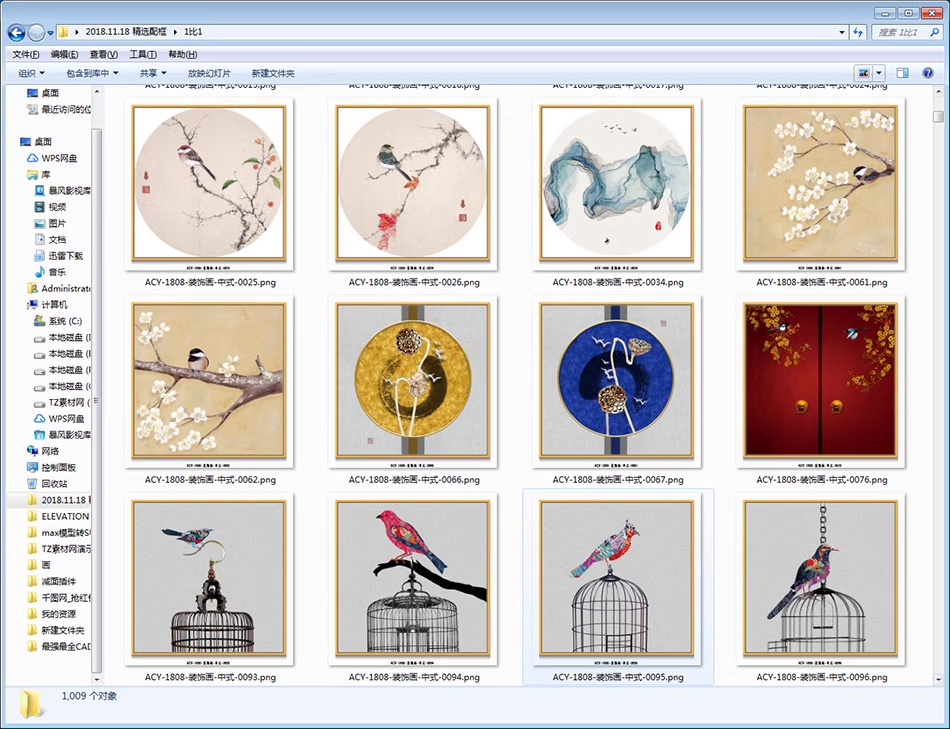Open the 文件(F) menu
Screen dimensions: 950x729
click(26, 54)
